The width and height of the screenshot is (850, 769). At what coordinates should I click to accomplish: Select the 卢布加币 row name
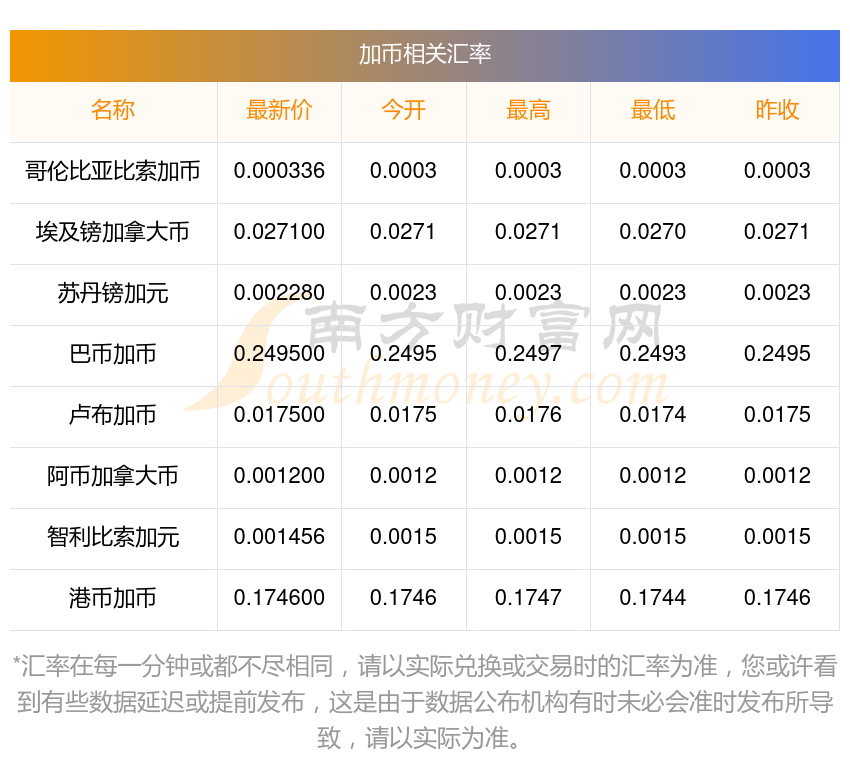point(113,415)
